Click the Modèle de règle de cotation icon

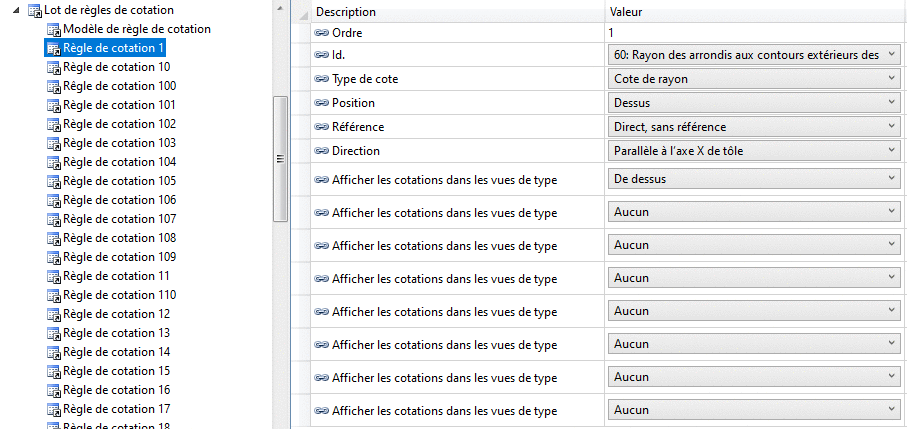point(54,29)
